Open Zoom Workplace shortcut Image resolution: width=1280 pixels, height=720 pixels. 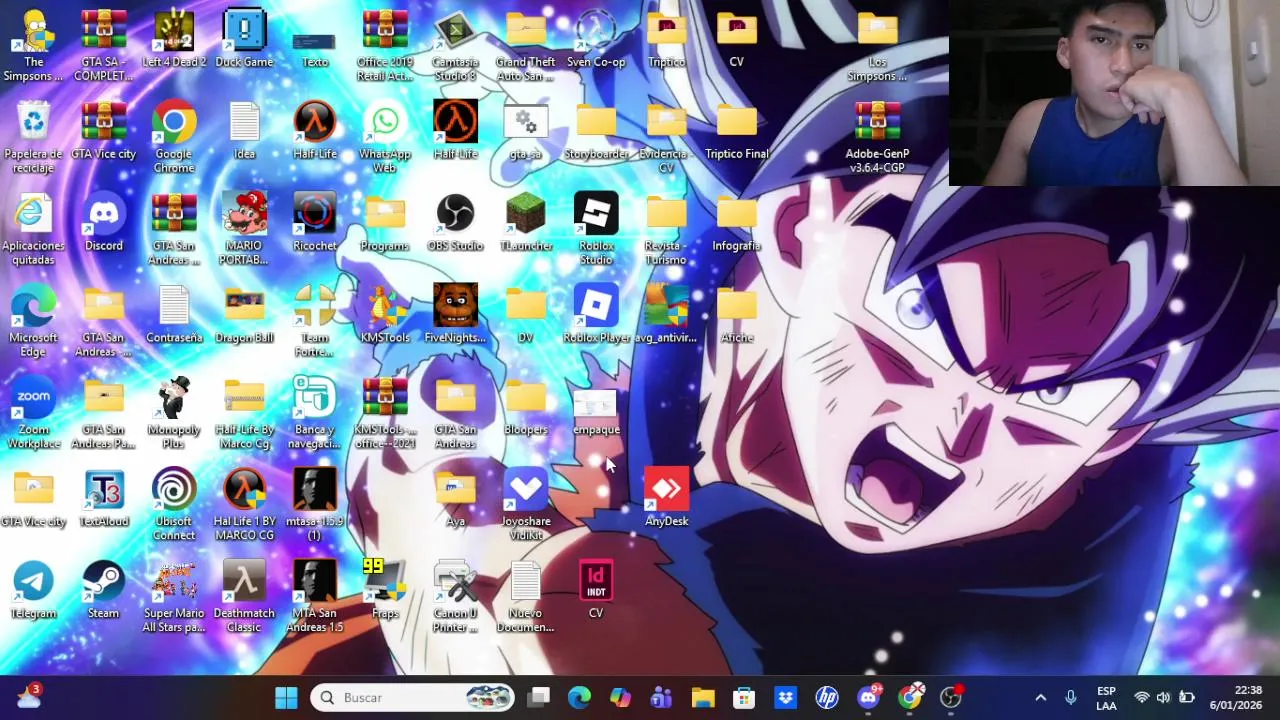34,414
